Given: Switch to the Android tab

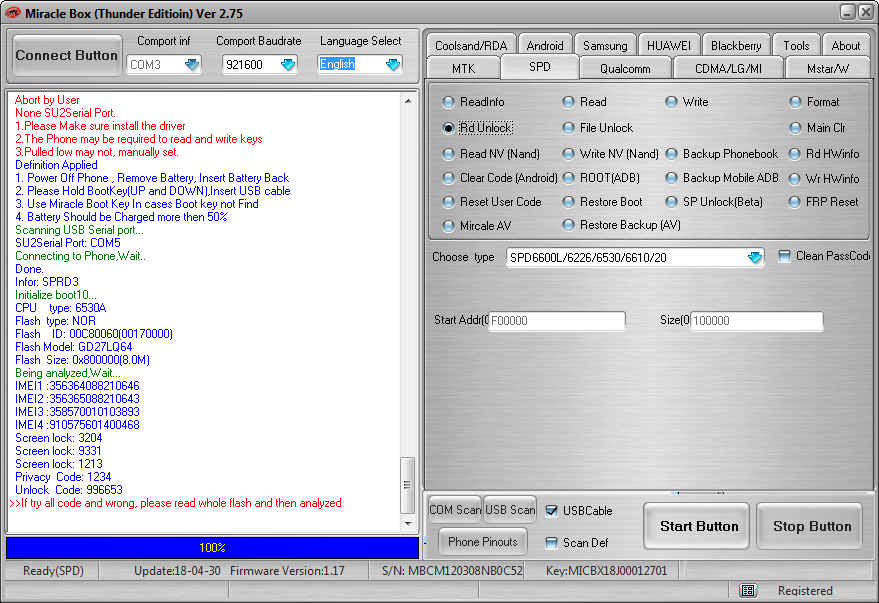Looking at the screenshot, I should pos(545,45).
